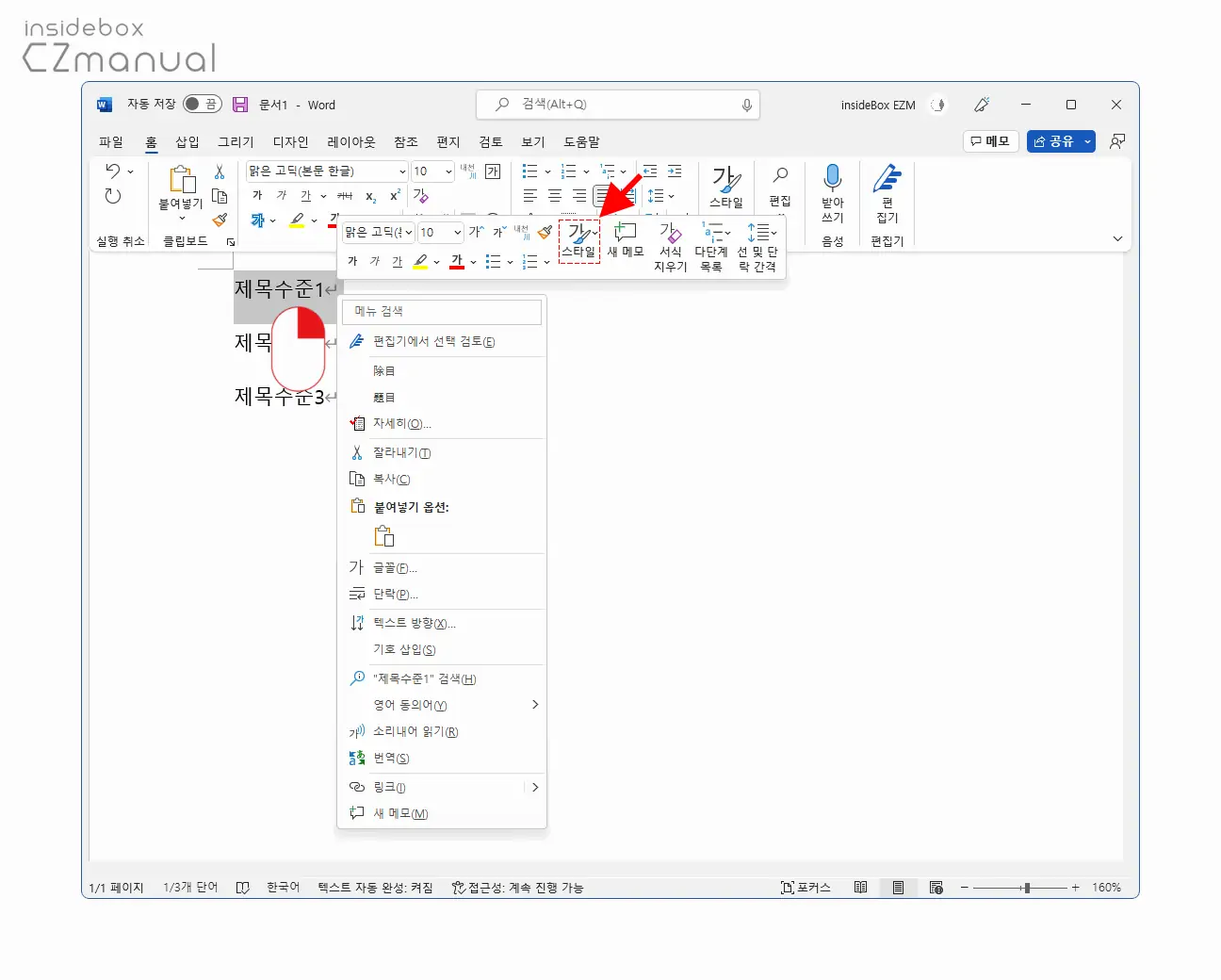The image size is (1221, 980).
Task: Click the Cut scissors icon in the ribbon clipboard group
Action: (x=220, y=171)
